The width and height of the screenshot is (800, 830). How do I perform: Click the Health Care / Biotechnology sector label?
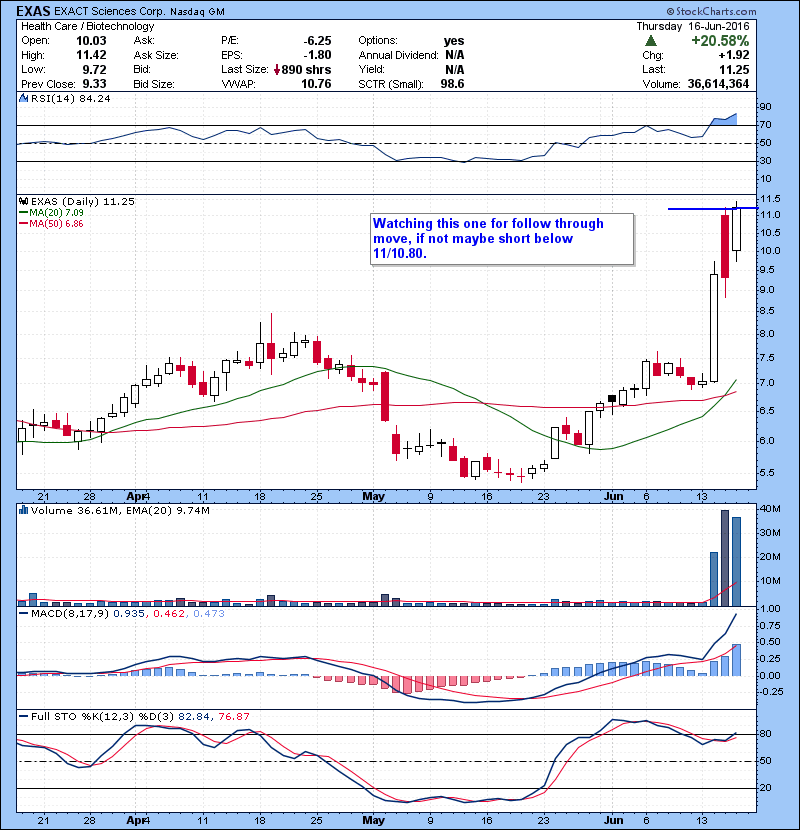tap(87, 26)
